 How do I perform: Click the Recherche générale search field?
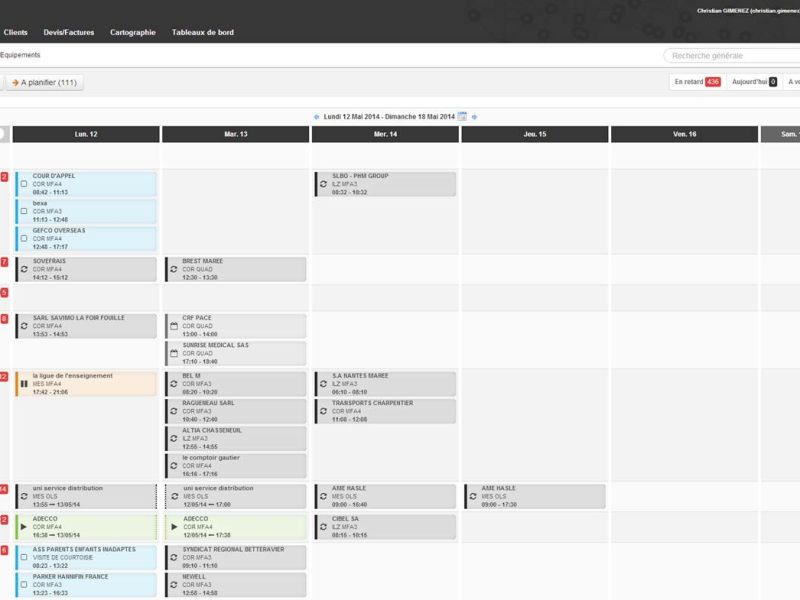[733, 56]
